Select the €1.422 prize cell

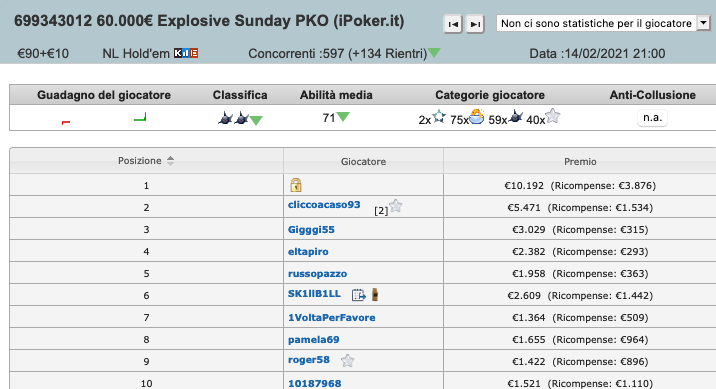(580, 361)
